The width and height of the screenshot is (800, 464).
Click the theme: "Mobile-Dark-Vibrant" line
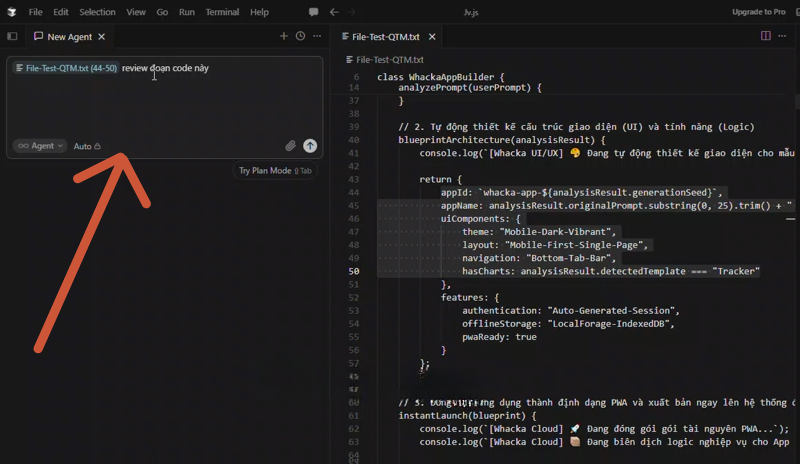(x=539, y=232)
